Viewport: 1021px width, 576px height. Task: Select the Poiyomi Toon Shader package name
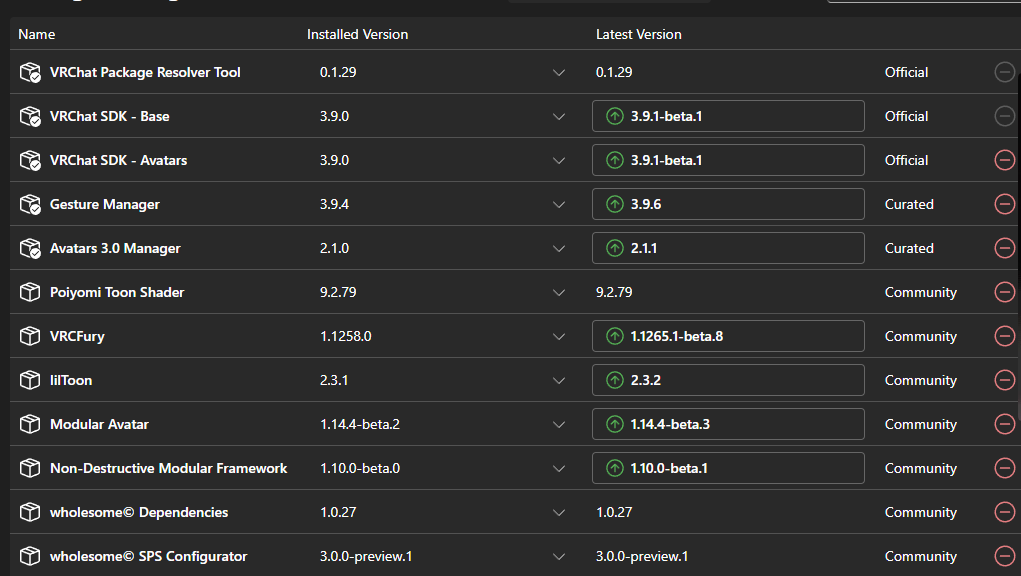coord(117,292)
